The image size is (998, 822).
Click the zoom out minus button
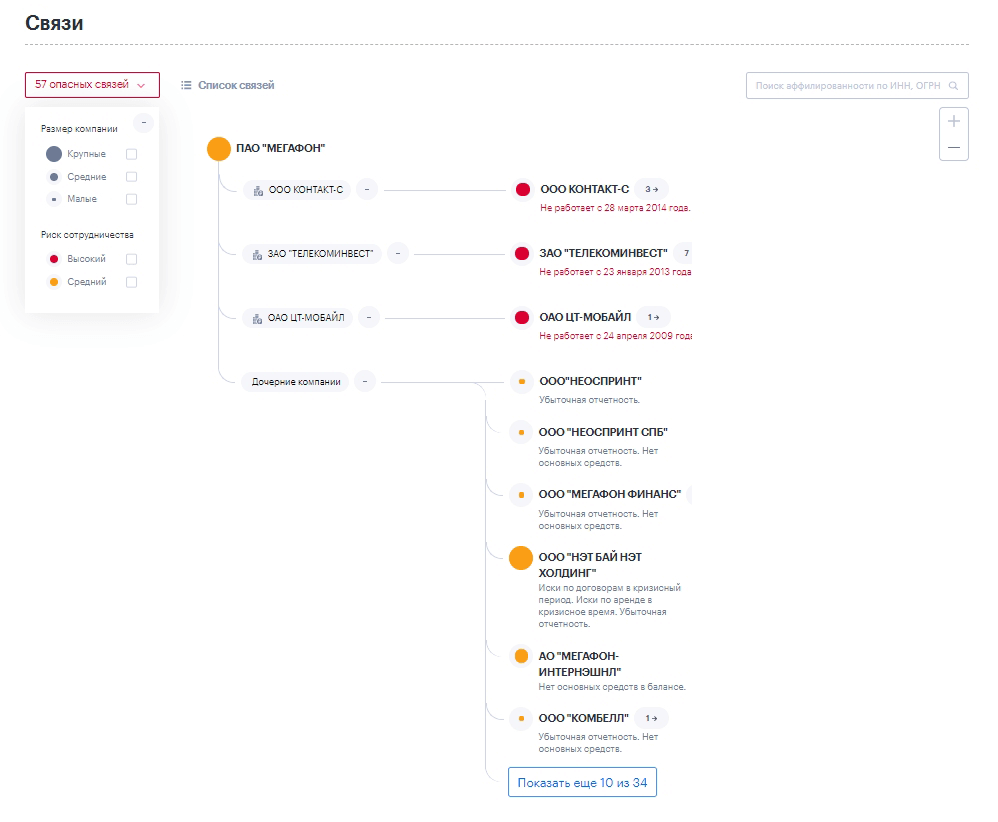click(x=954, y=147)
